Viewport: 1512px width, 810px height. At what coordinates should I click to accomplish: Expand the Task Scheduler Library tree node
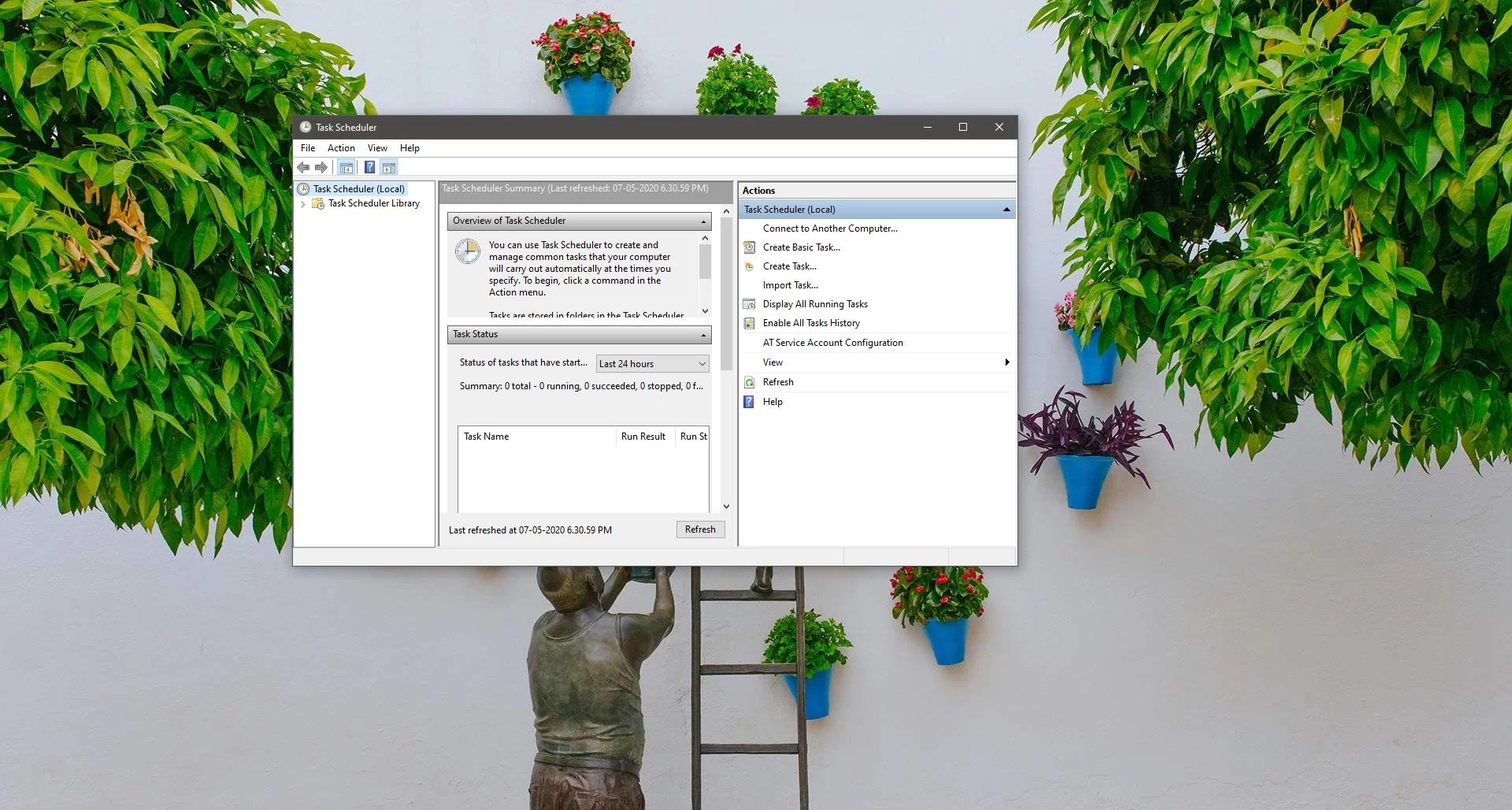point(303,203)
